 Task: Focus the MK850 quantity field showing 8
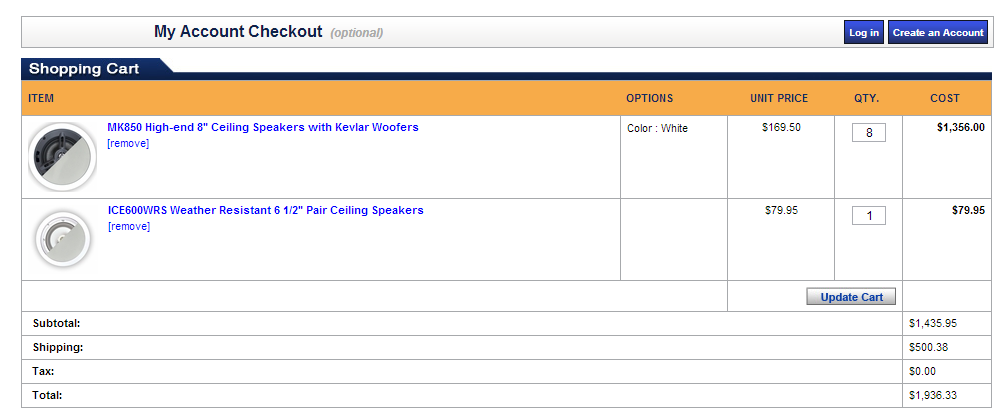868,133
